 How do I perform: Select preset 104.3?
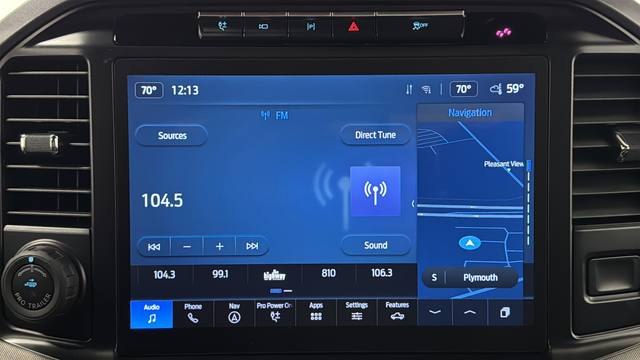pyautogui.click(x=164, y=275)
